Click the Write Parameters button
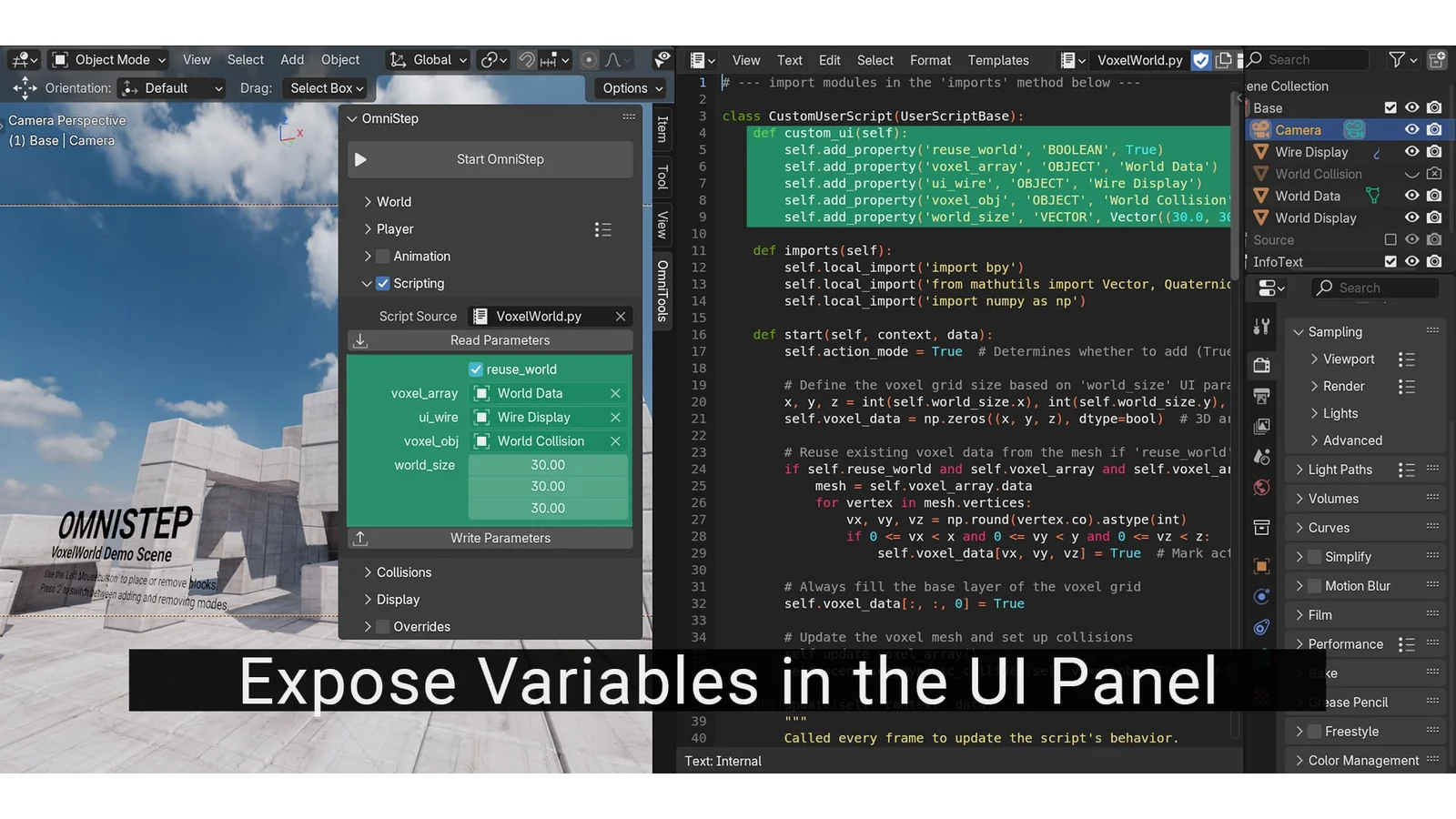This screenshot has width=1456, height=819. 500,539
